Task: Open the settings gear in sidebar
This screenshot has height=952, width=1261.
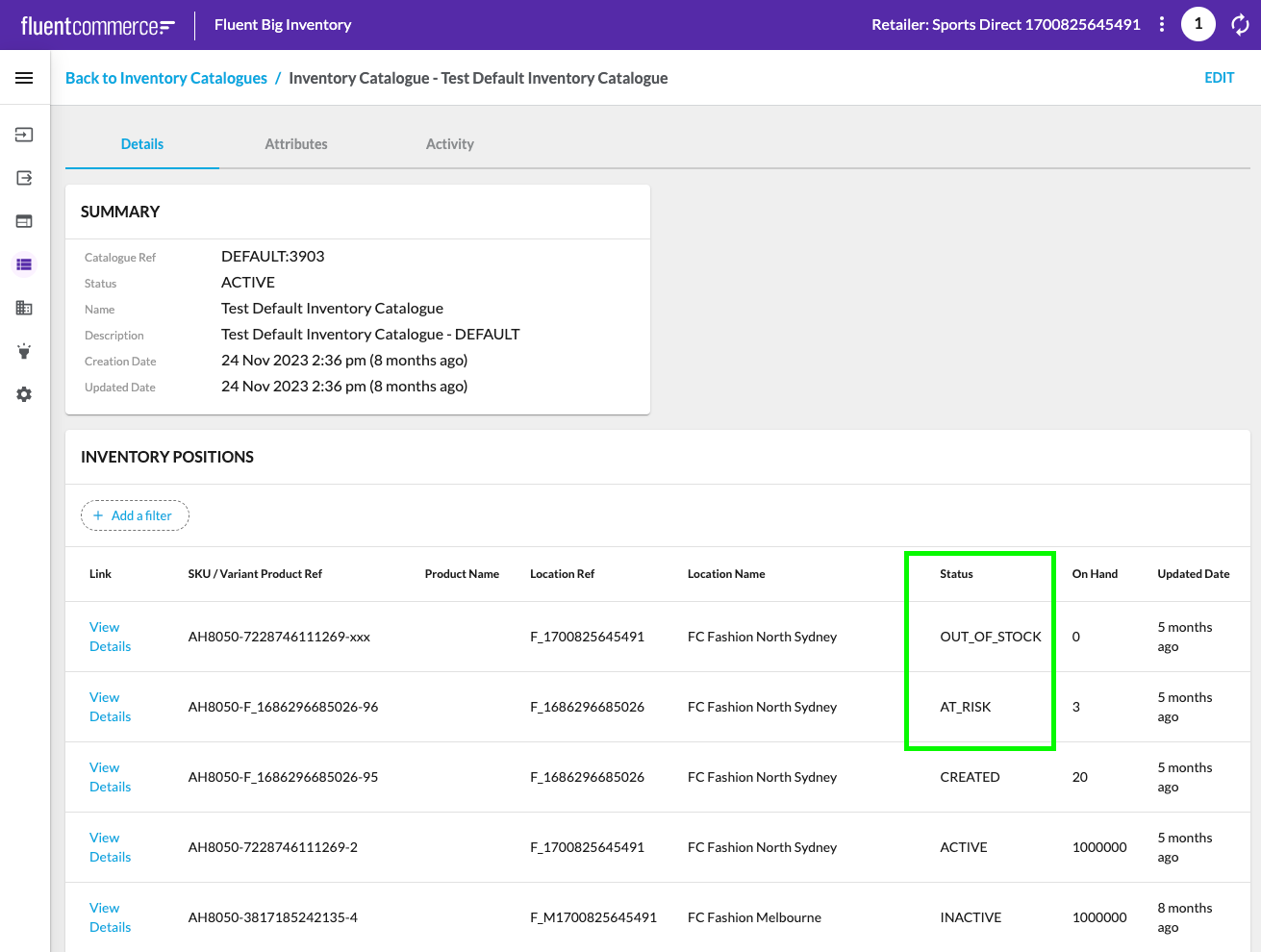Action: coord(24,394)
